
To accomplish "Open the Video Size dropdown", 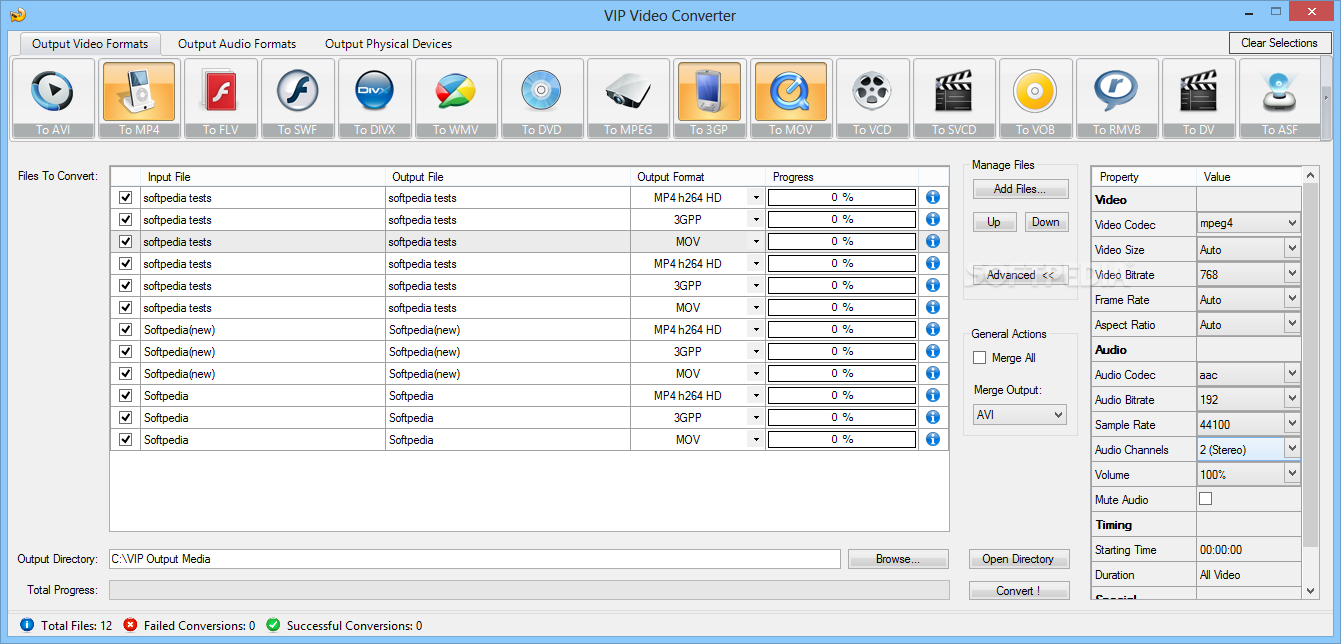I will point(1292,249).
